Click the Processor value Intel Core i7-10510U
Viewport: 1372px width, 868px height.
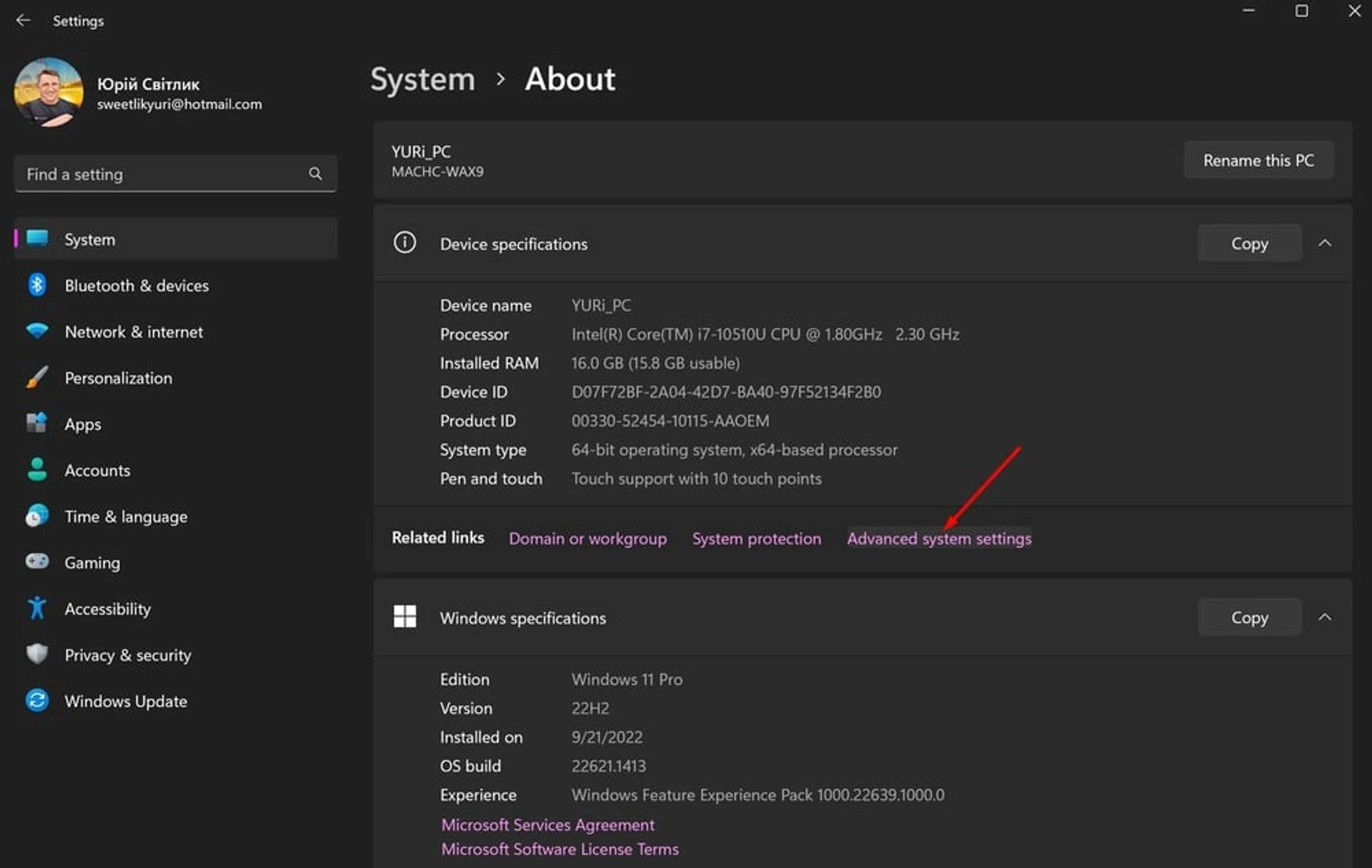tap(765, 334)
